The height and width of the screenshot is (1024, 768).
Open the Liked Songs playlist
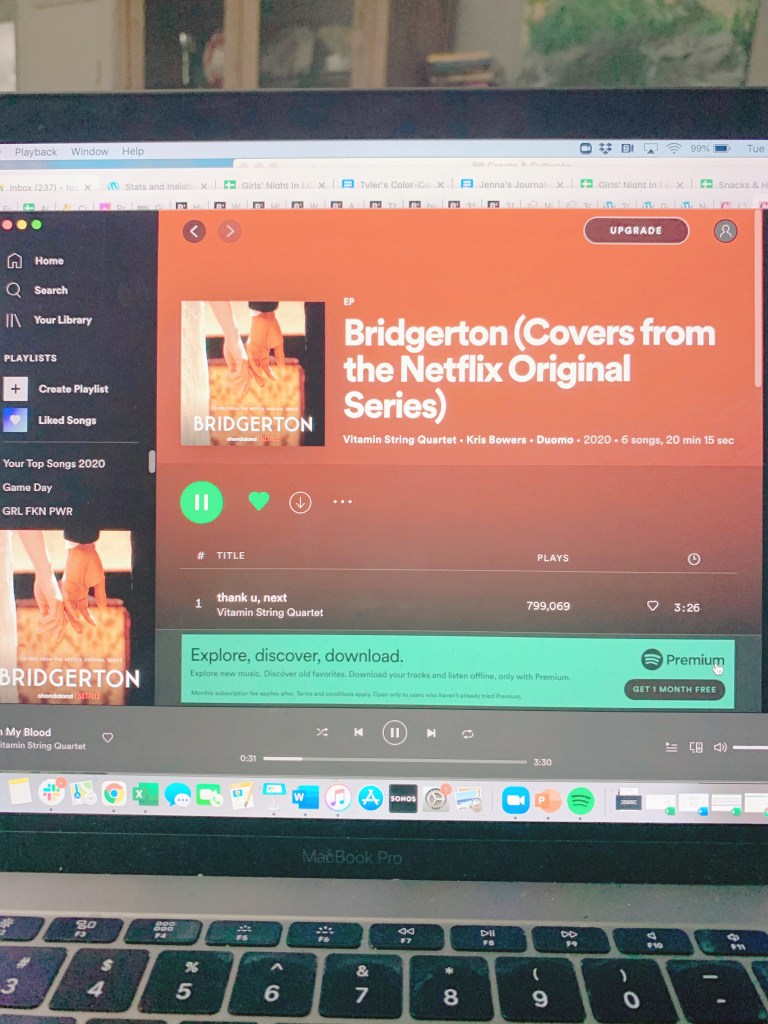click(66, 420)
